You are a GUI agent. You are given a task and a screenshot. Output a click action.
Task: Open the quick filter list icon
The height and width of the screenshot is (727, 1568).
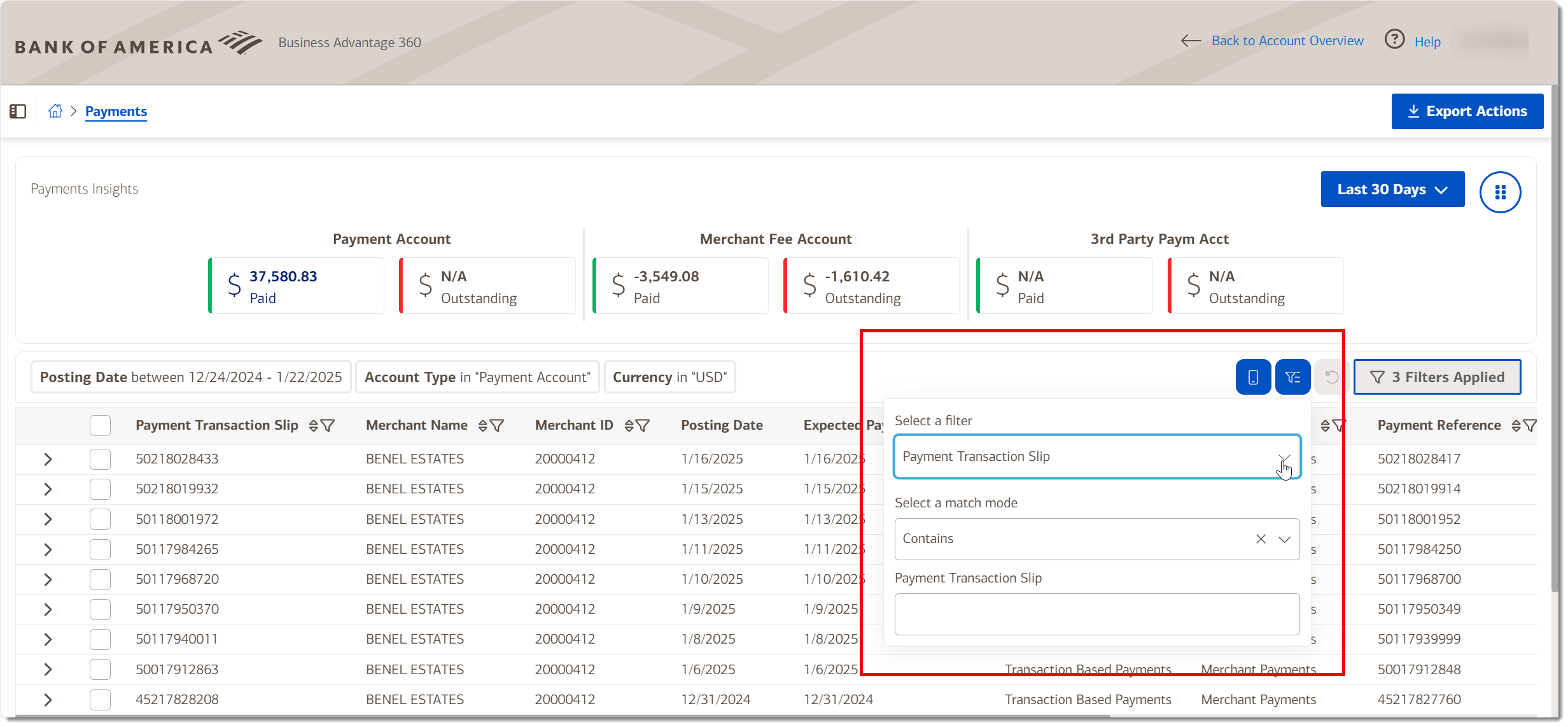[x=1292, y=377]
